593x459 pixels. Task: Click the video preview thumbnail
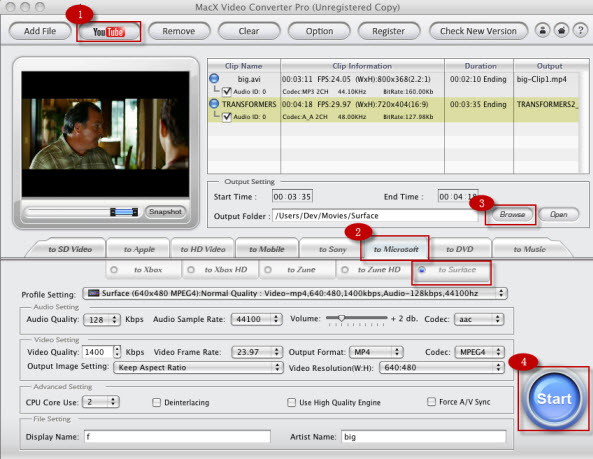(x=105, y=134)
